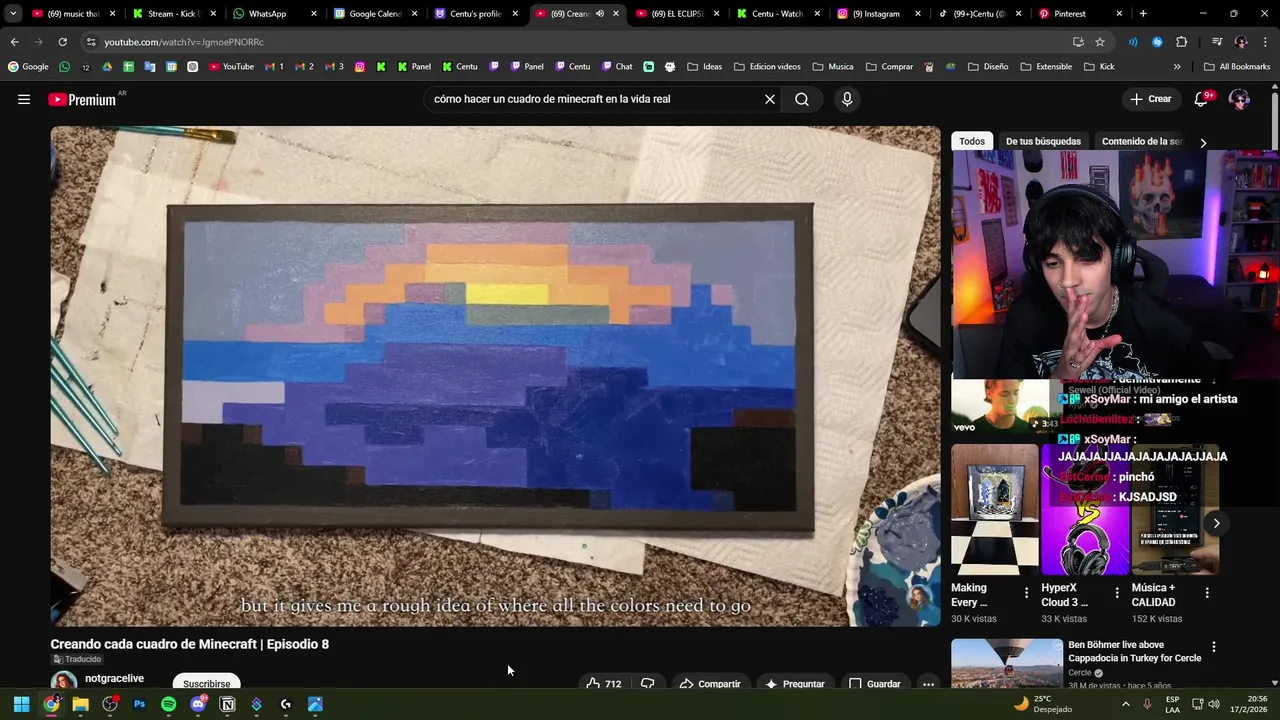
Task: Open tab search dropdown arrow
Action: click(x=13, y=14)
